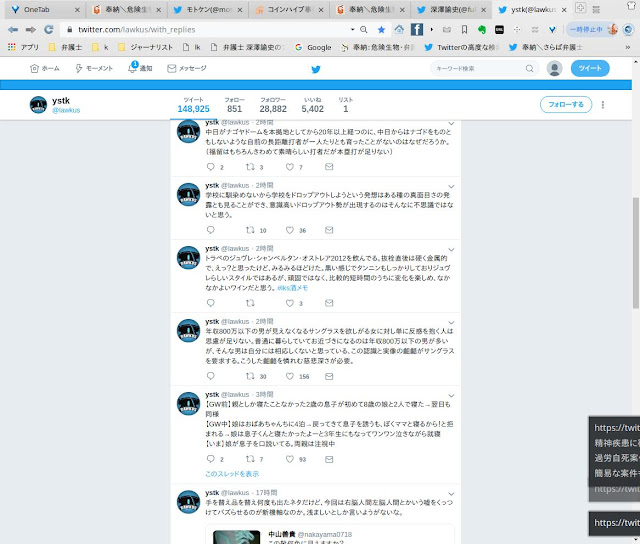Reply to the ナゴヤドーム tweet
The image size is (640, 544).
click(x=211, y=167)
